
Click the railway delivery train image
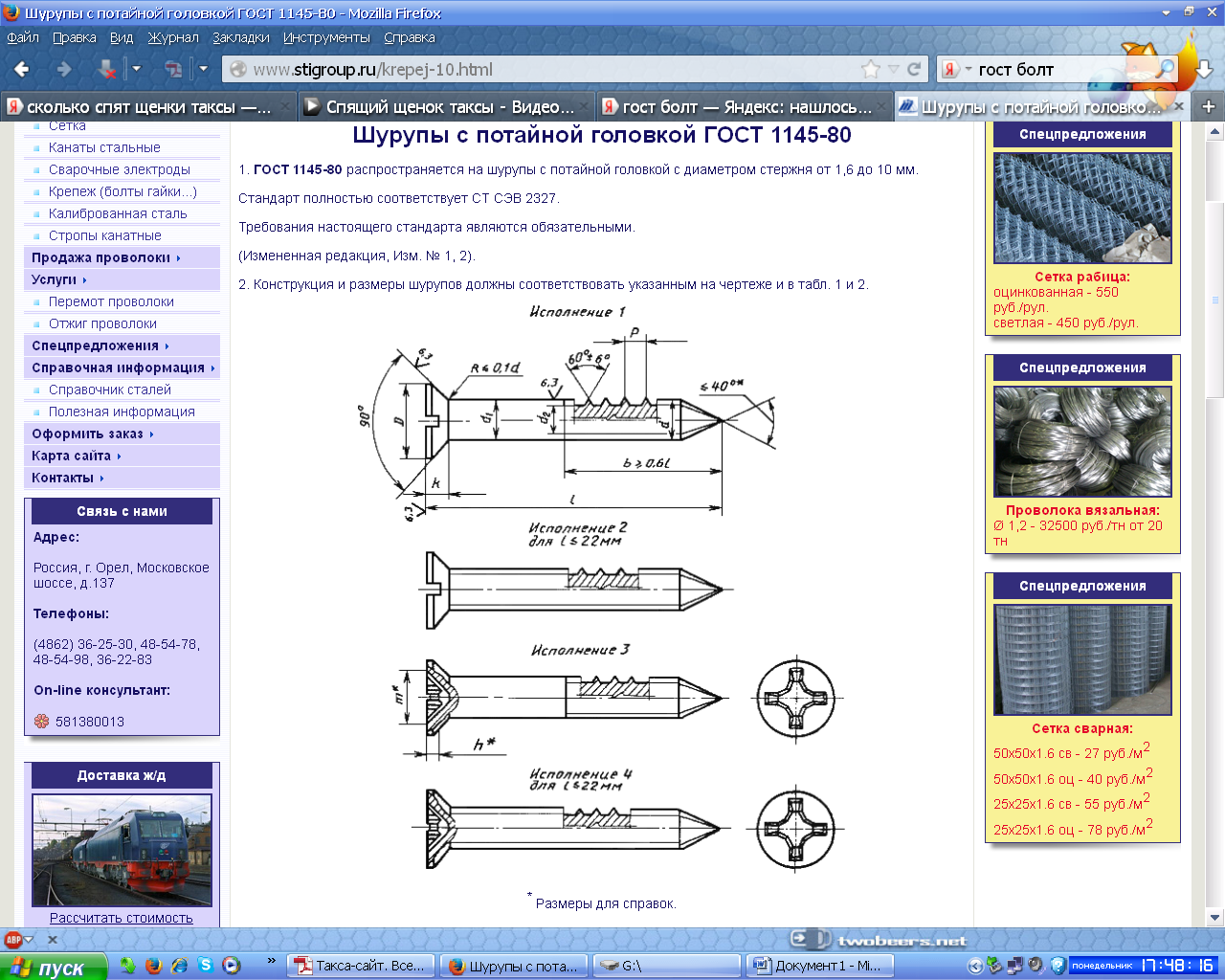(122, 850)
